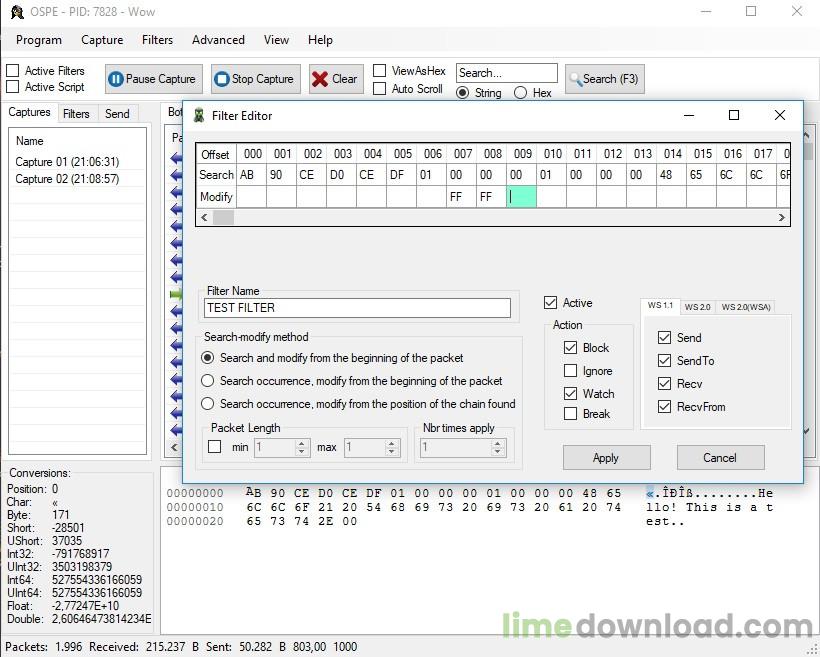The height and width of the screenshot is (657, 820).
Task: Click the Pause Capture button
Action: [153, 79]
